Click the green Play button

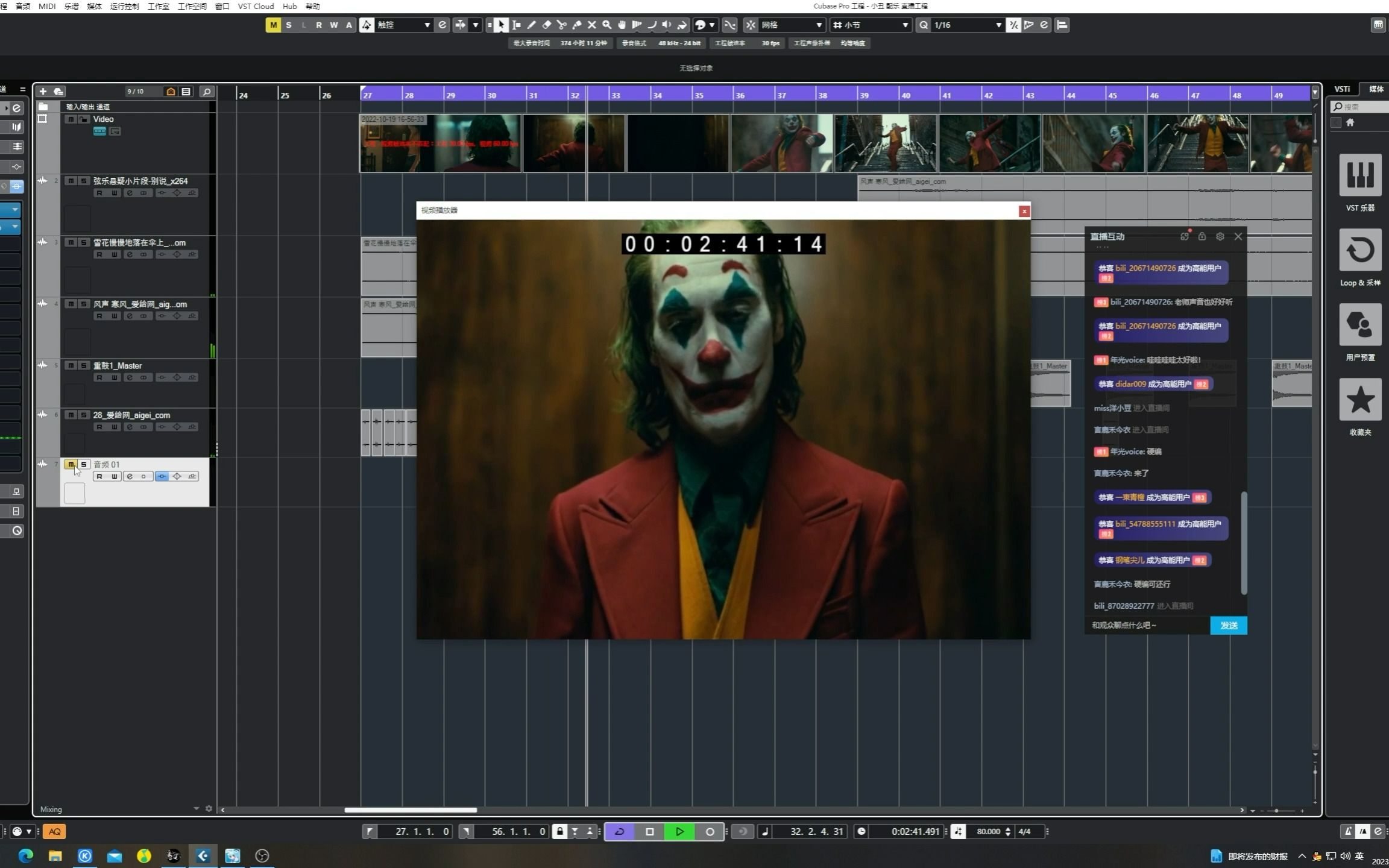pos(679,831)
